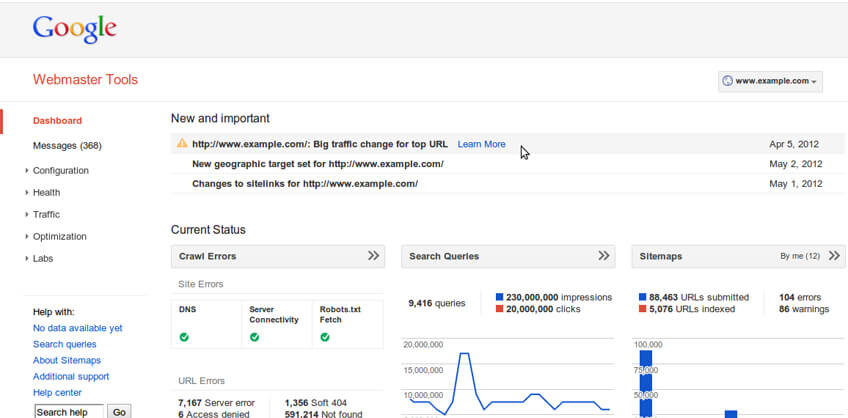This screenshot has height=418, width=848.
Task: Select Dashboard in the sidebar
Action: pyautogui.click(x=57, y=121)
